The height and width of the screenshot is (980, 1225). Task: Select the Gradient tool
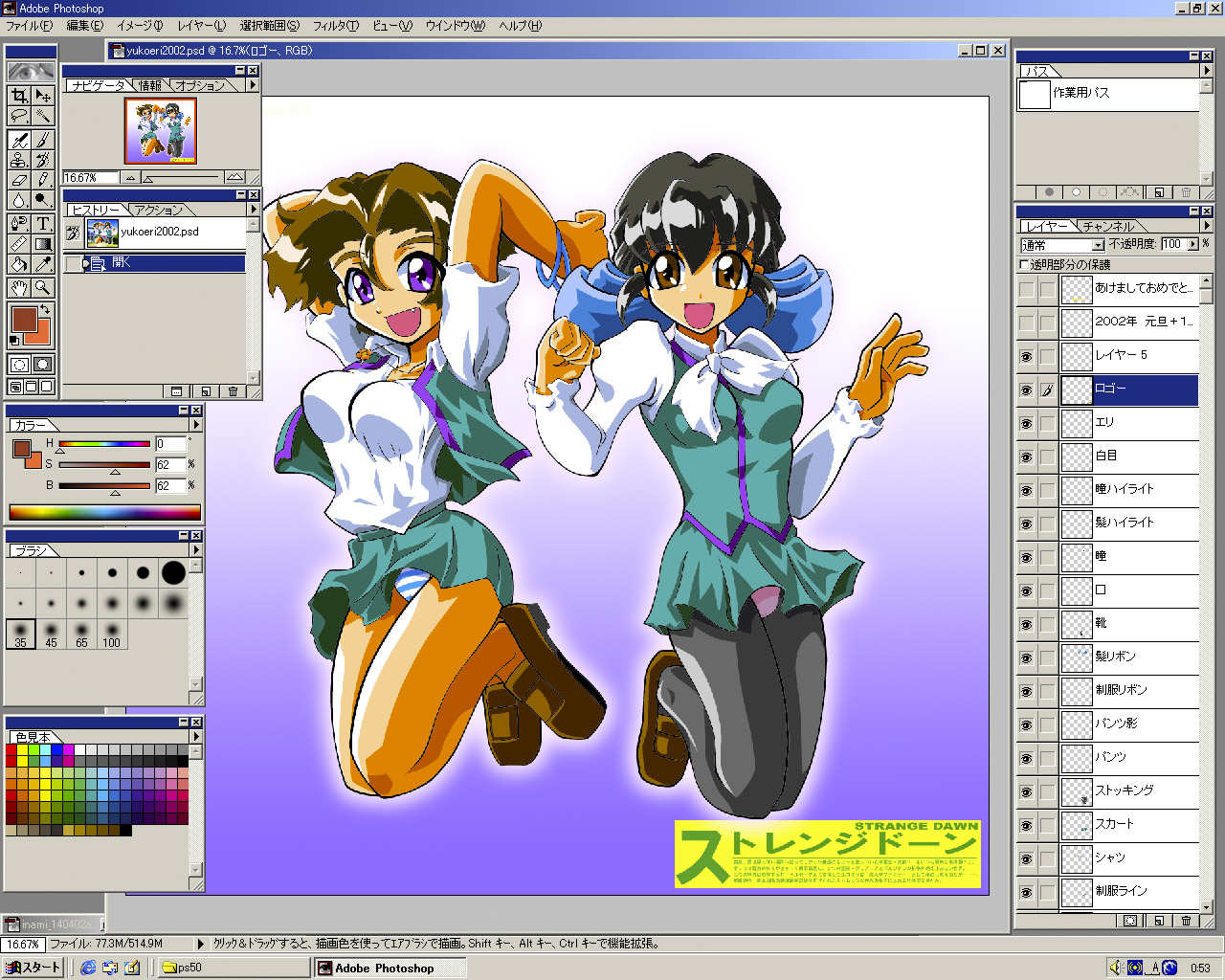[x=43, y=244]
